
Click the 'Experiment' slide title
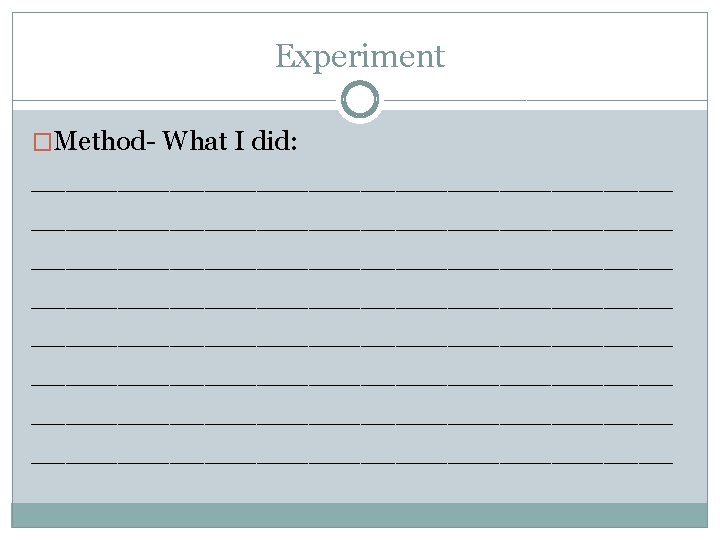click(x=360, y=56)
